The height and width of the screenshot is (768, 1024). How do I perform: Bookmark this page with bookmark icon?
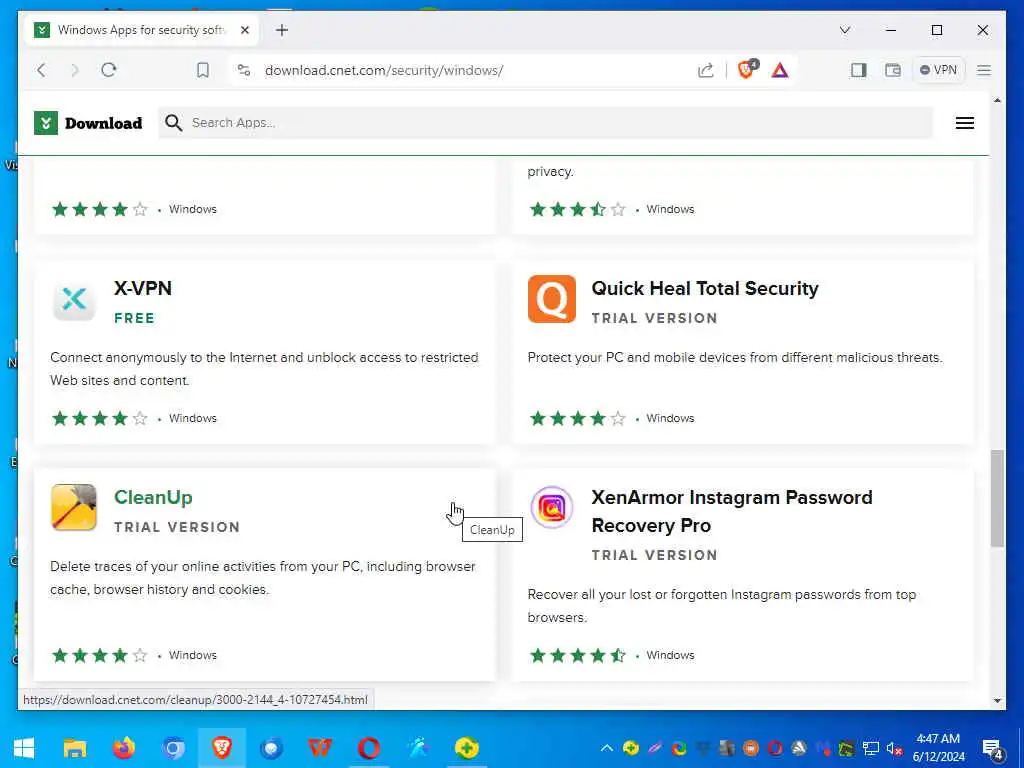click(x=203, y=70)
